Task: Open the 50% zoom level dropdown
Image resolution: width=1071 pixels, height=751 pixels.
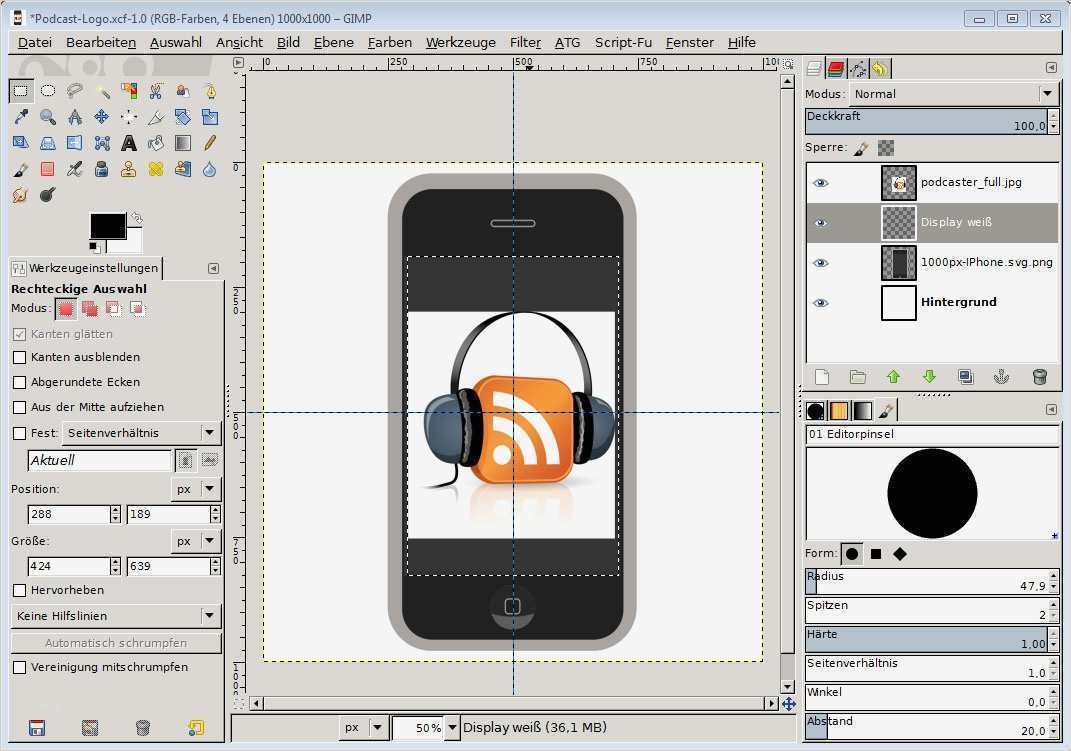Action: pyautogui.click(x=452, y=728)
